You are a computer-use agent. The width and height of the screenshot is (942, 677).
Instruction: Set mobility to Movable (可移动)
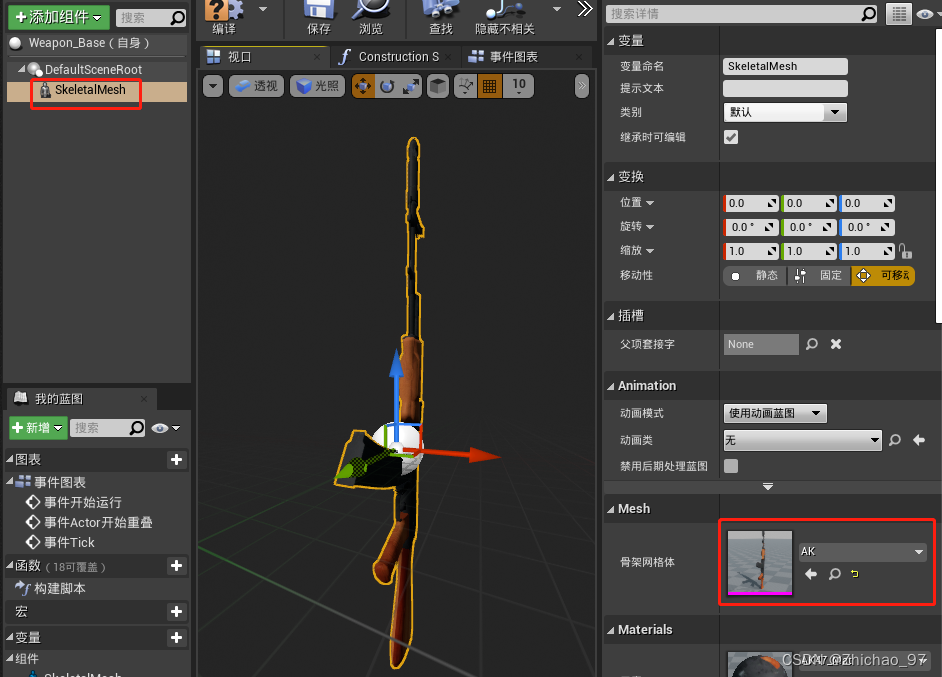(x=883, y=276)
